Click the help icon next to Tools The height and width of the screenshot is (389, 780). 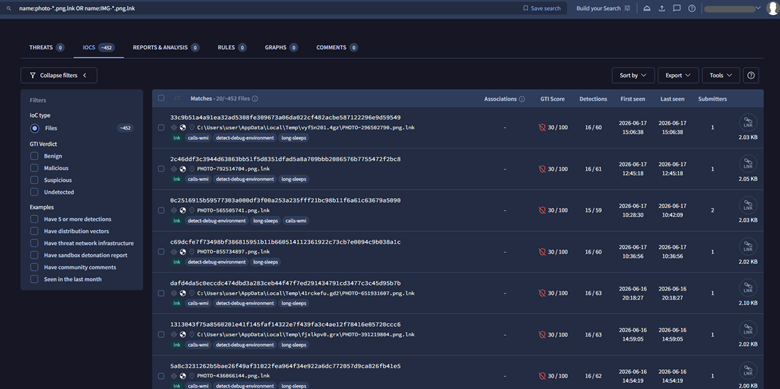pos(751,76)
